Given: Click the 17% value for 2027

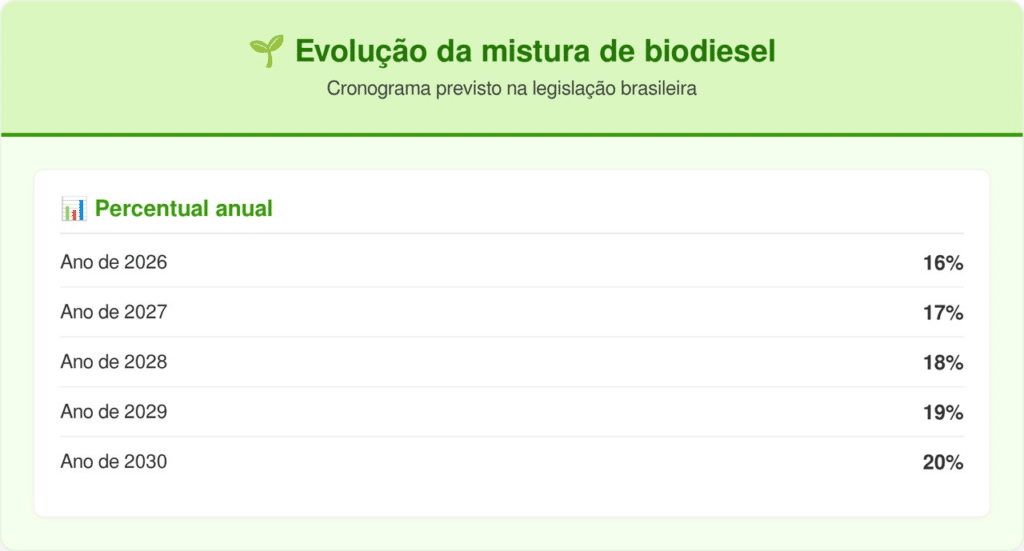Looking at the screenshot, I should (943, 313).
